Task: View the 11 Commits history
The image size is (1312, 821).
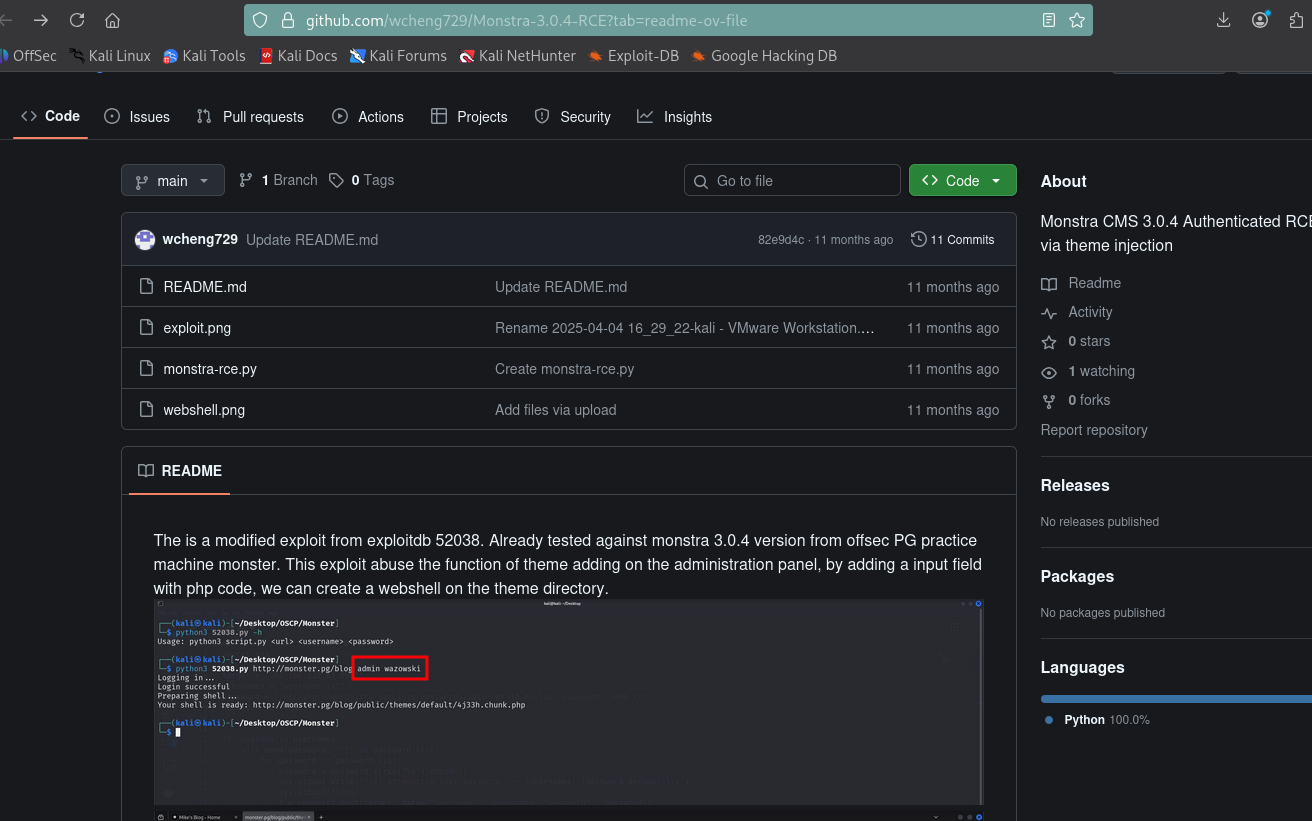Action: [953, 240]
